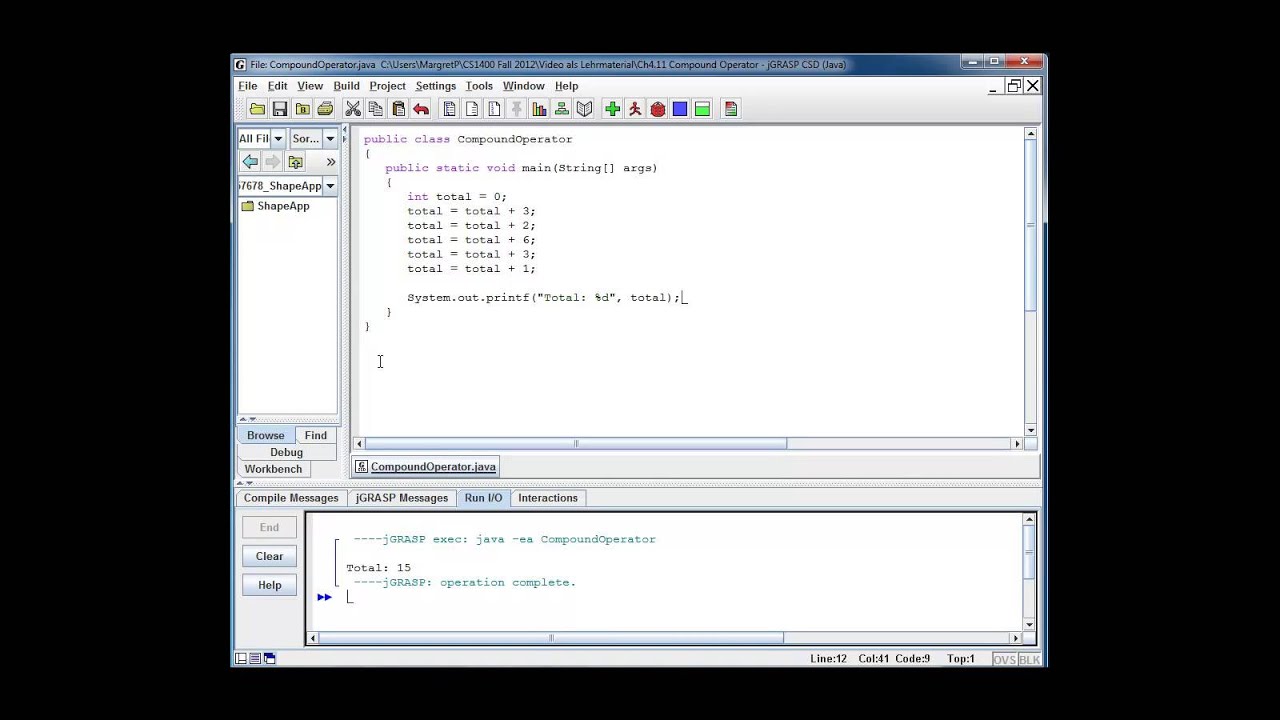
Task: Click the red document icon in toolbar
Action: (731, 109)
